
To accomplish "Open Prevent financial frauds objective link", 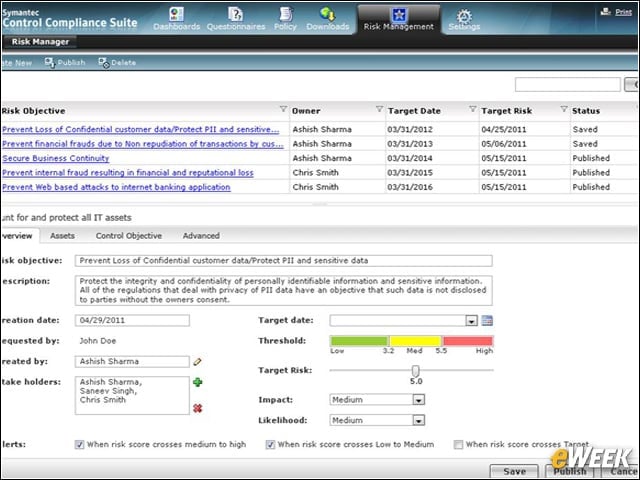I will coord(142,144).
